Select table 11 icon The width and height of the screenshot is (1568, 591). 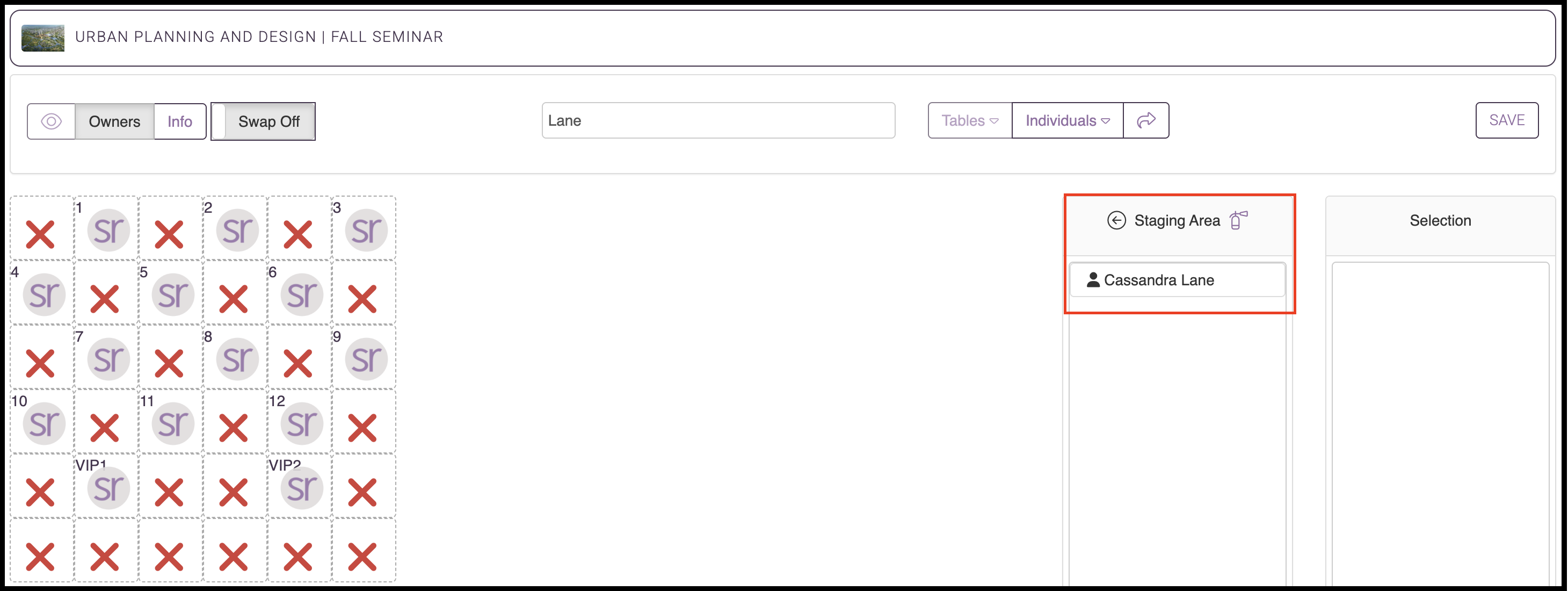point(173,424)
